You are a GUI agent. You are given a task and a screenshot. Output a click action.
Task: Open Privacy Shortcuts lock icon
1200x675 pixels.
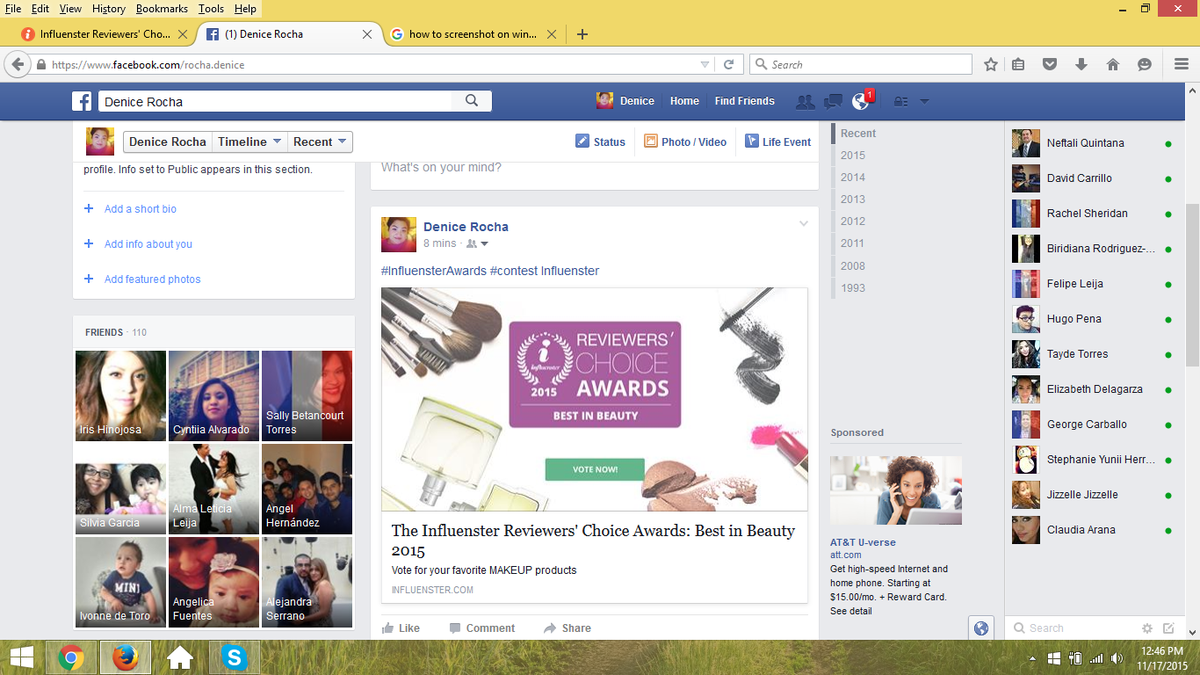tap(901, 101)
